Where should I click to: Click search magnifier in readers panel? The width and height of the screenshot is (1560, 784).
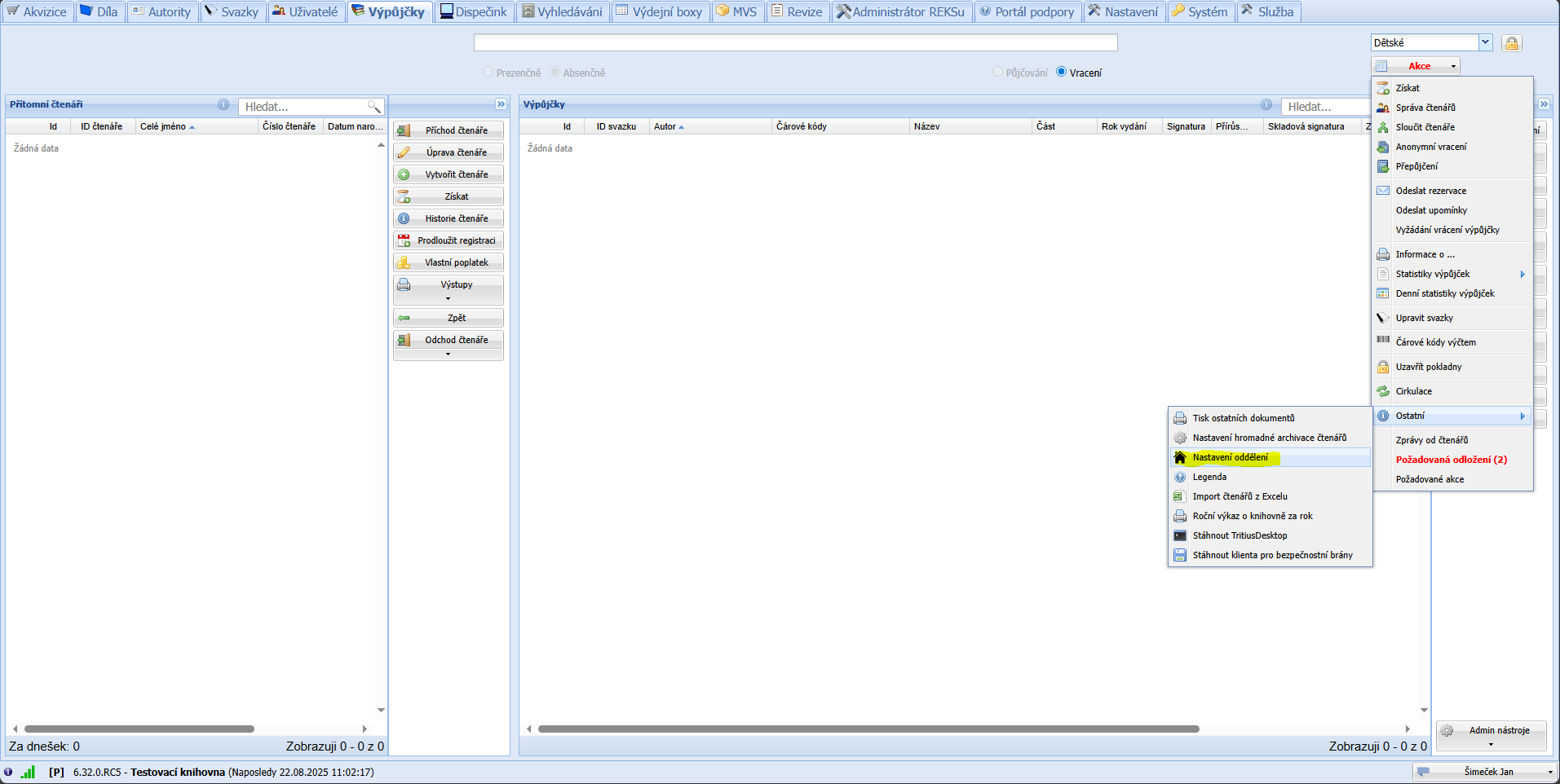point(373,107)
